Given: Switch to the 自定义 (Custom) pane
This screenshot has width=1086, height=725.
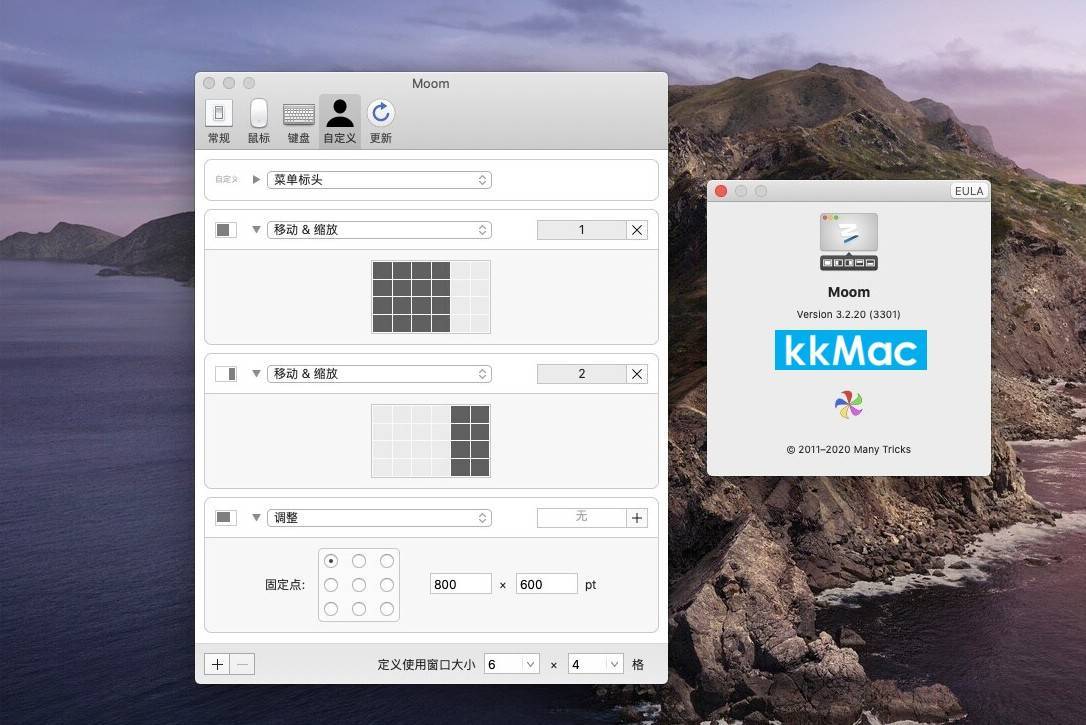Looking at the screenshot, I should click(x=339, y=118).
